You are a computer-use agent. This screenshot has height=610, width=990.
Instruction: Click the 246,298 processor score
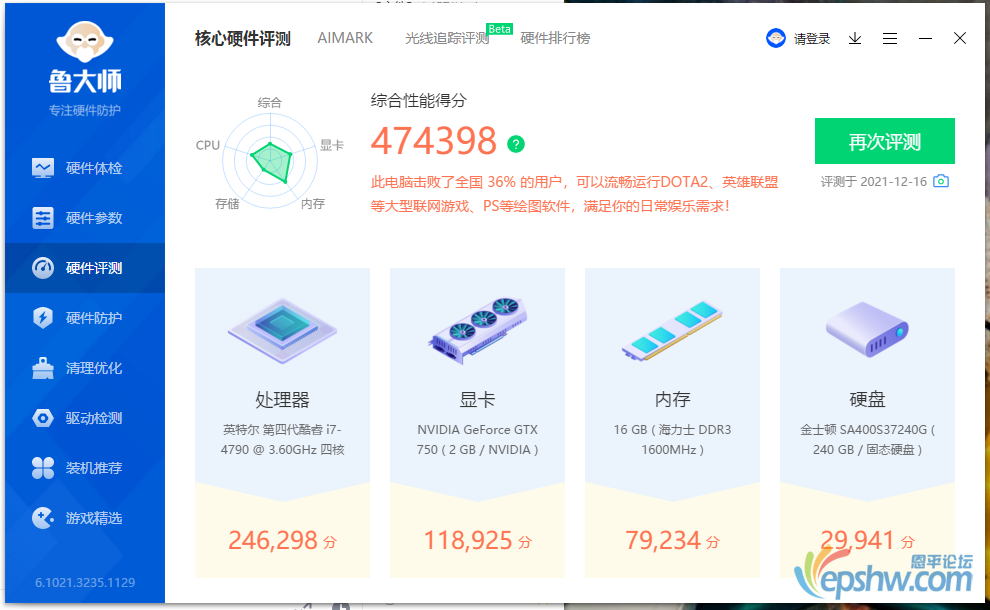coord(273,540)
